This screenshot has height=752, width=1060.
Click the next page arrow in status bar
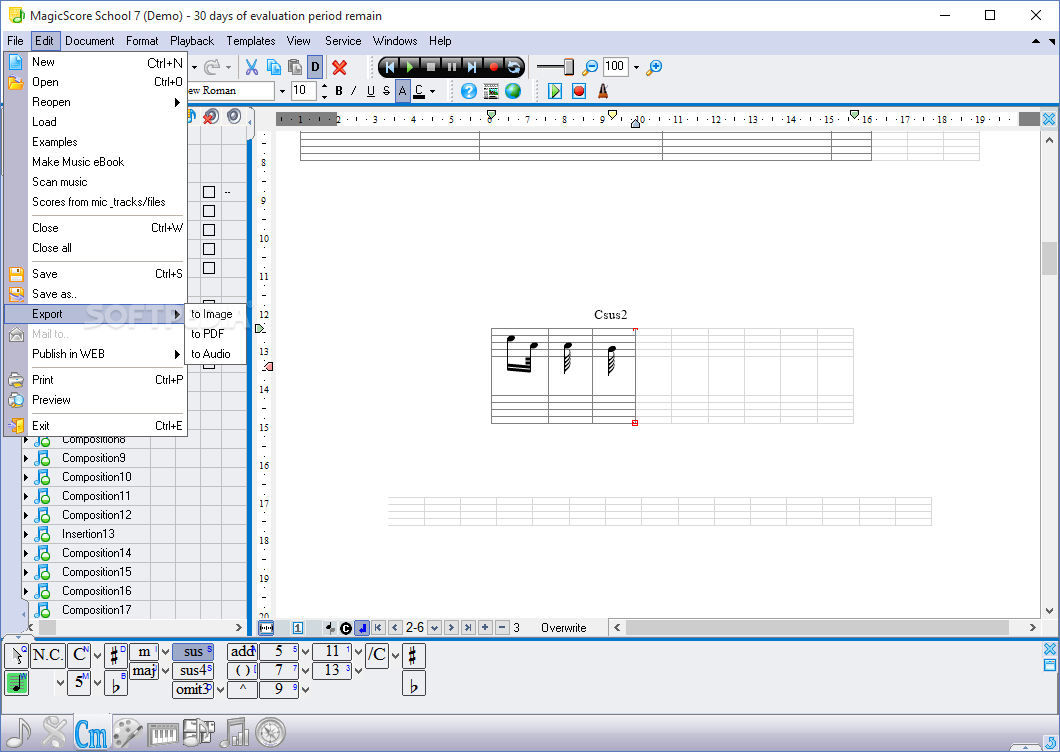[451, 628]
